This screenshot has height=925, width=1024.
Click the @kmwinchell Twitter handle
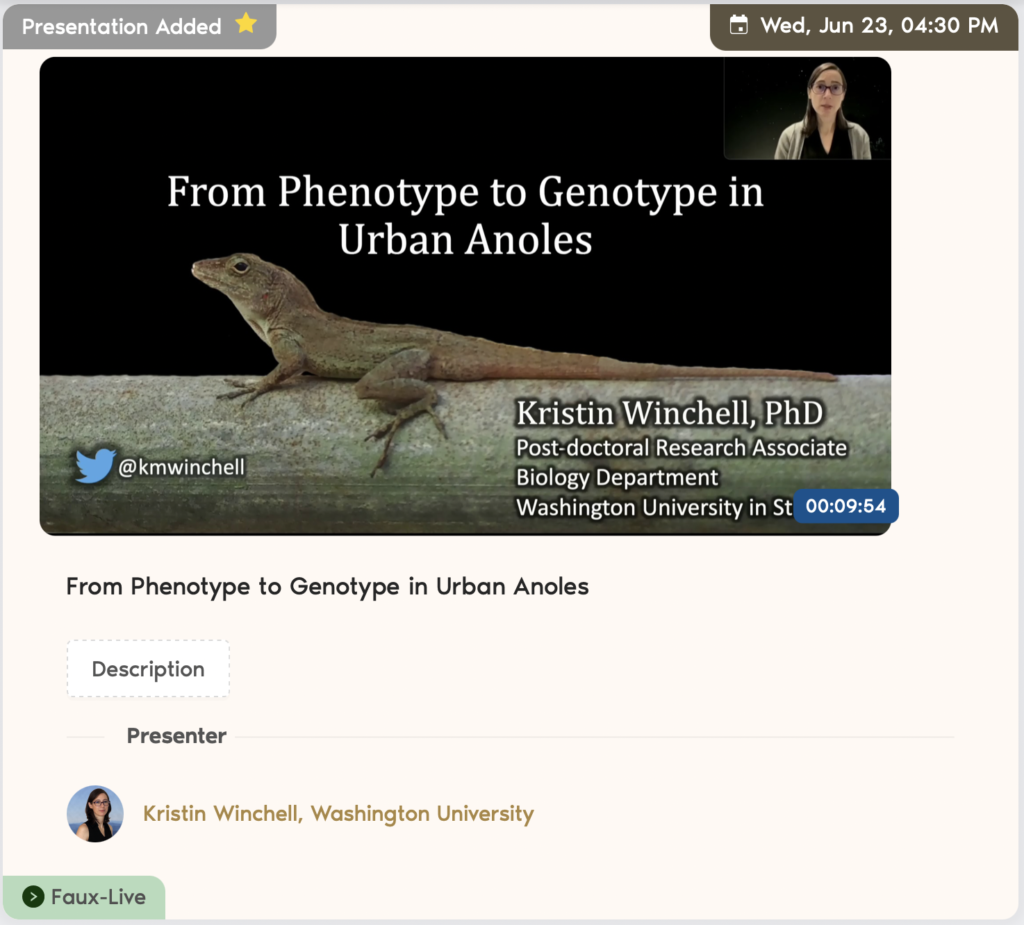[181, 467]
